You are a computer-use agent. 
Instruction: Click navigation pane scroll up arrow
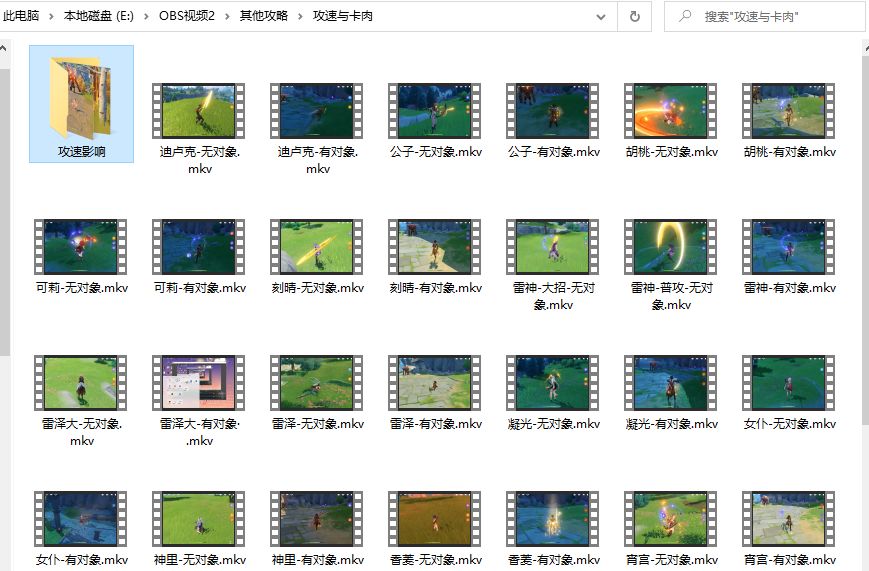click(x=3, y=49)
